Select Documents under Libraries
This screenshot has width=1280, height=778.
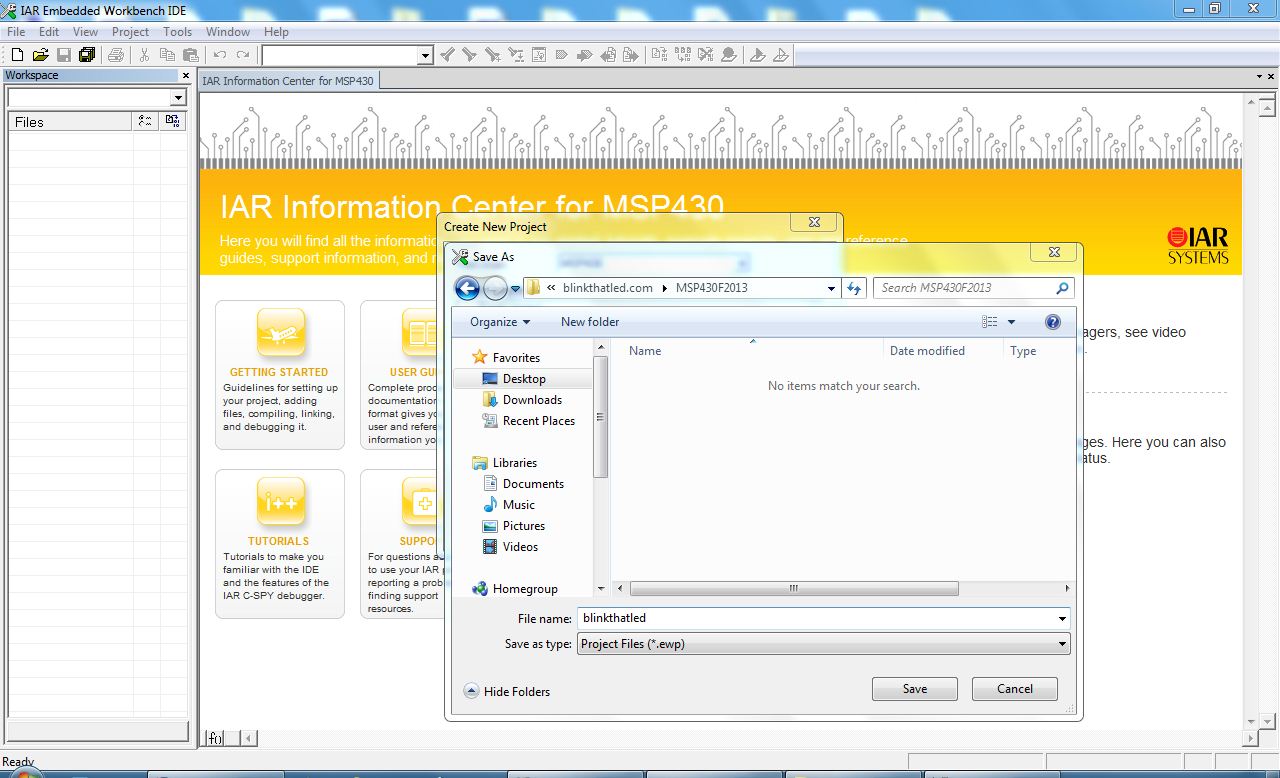(533, 484)
